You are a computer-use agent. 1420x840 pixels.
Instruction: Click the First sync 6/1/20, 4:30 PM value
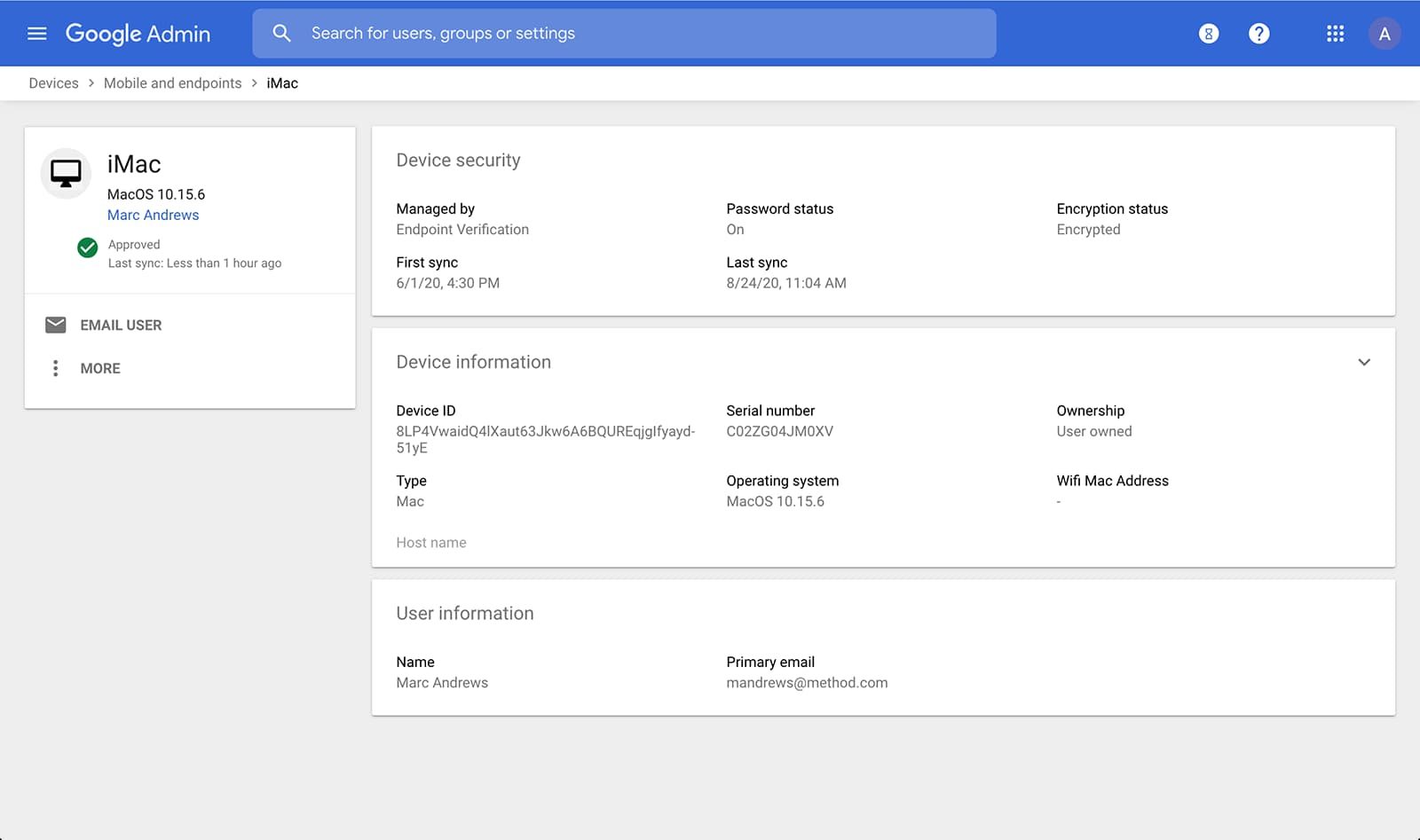coord(447,283)
